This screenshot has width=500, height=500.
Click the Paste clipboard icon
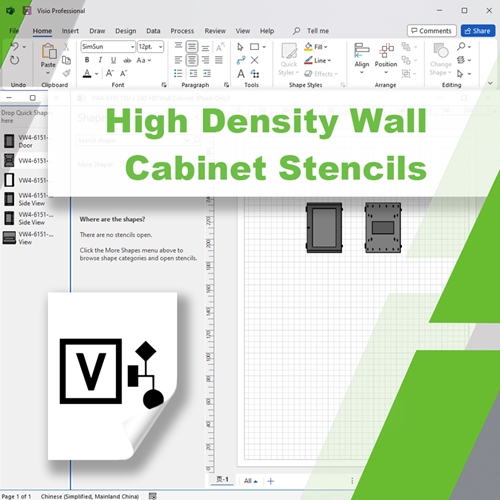49,51
